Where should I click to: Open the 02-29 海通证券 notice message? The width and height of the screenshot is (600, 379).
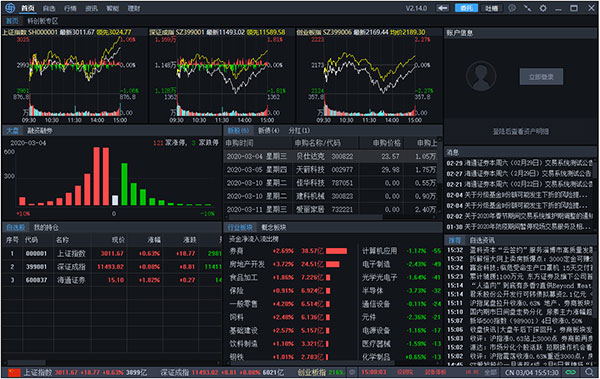519,163
